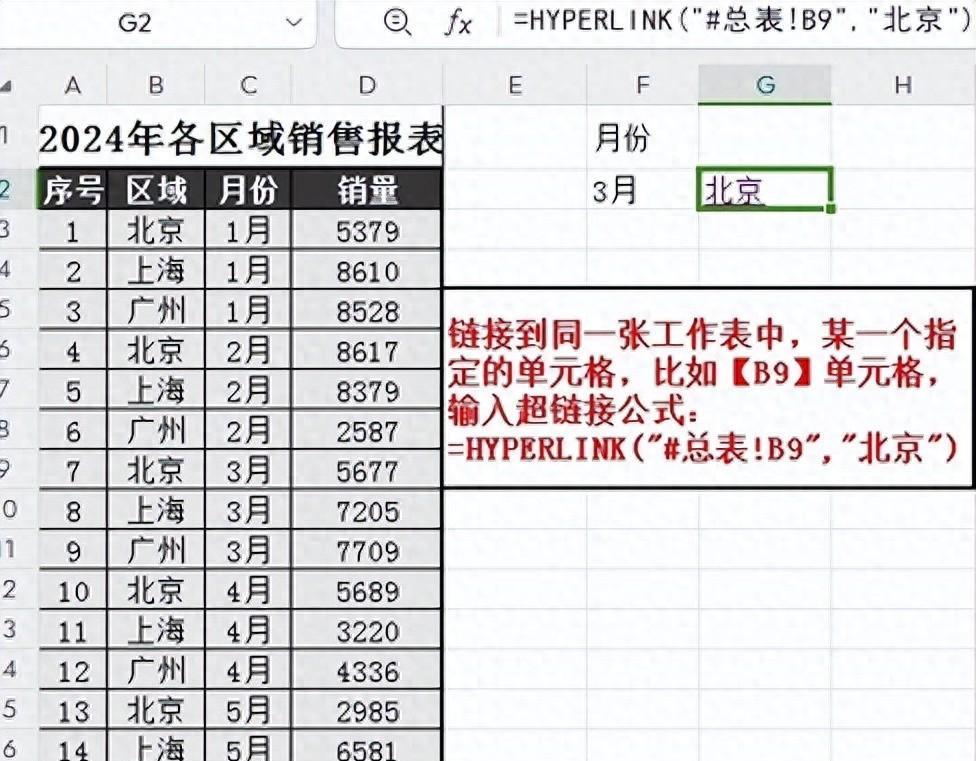Click the formula bar HYPERLINK formula text
The width and height of the screenshot is (976, 761).
pyautogui.click(x=741, y=21)
